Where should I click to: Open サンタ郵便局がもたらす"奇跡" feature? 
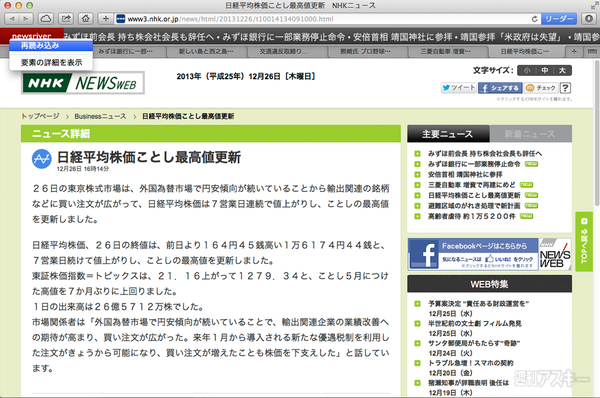[474, 343]
